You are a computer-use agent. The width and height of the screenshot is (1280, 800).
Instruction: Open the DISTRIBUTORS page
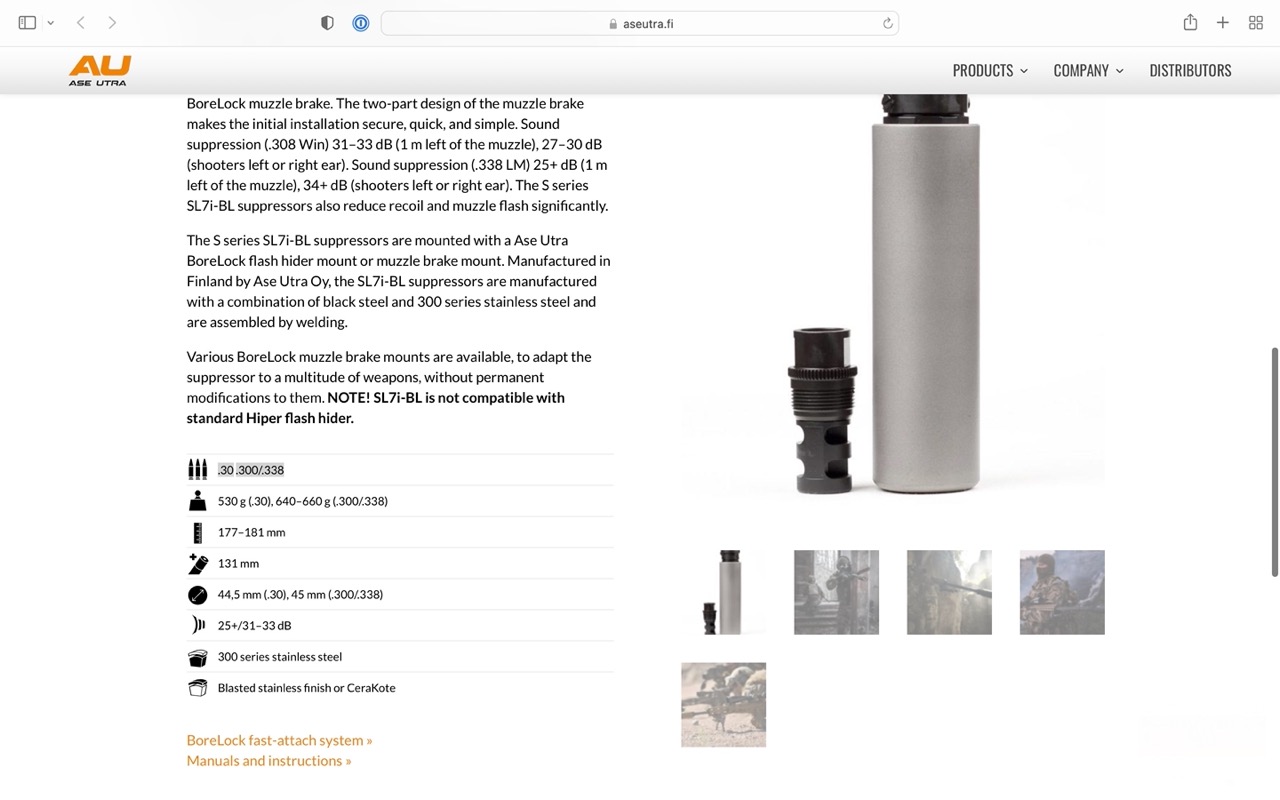click(x=1190, y=70)
